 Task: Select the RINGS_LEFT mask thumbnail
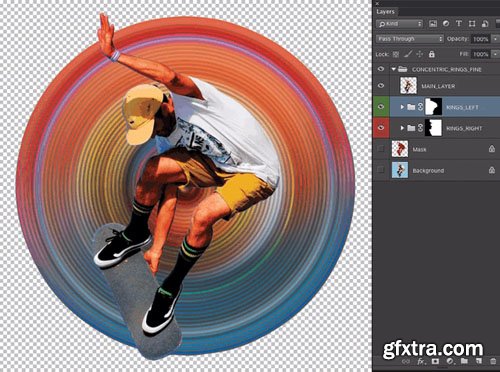click(x=434, y=107)
